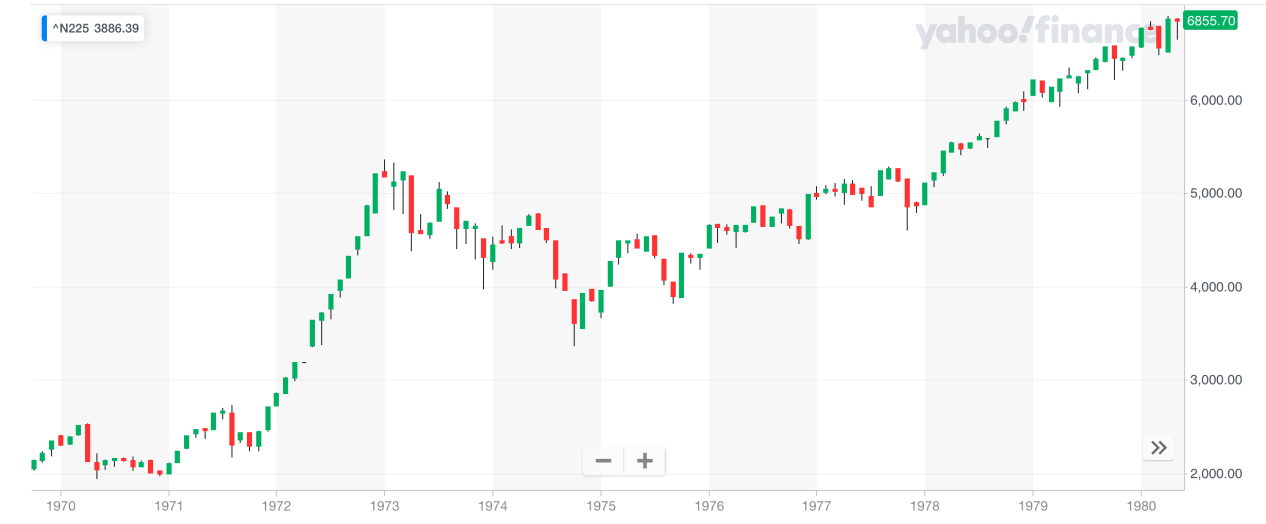Select the 1980 label on the time axis
1266x524 pixels.
[x=1141, y=508]
